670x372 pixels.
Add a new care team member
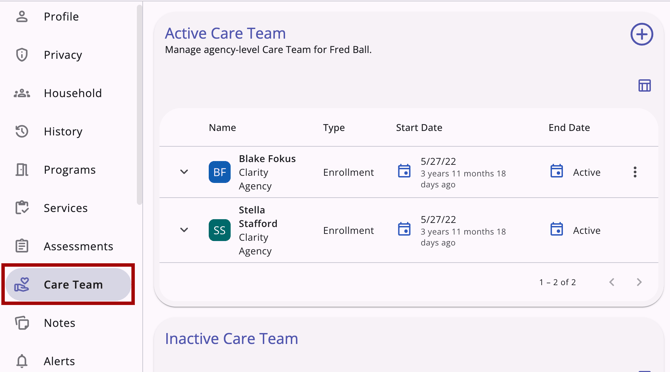pyautogui.click(x=642, y=35)
